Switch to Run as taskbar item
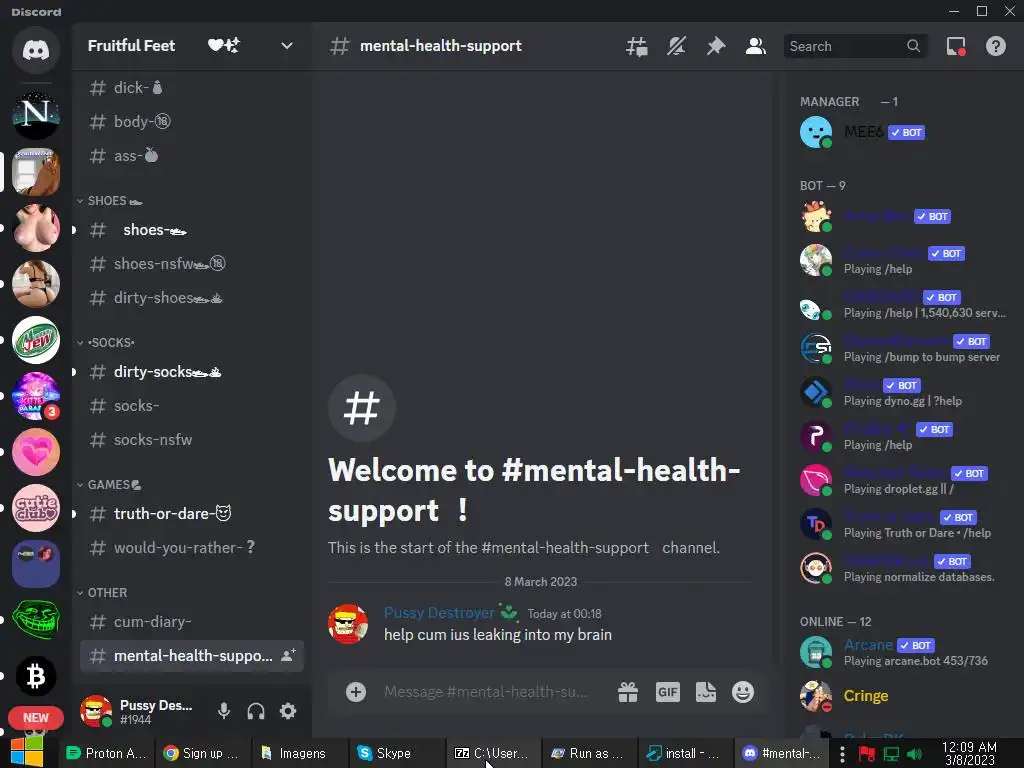Image resolution: width=1024 pixels, height=768 pixels. 588,753
